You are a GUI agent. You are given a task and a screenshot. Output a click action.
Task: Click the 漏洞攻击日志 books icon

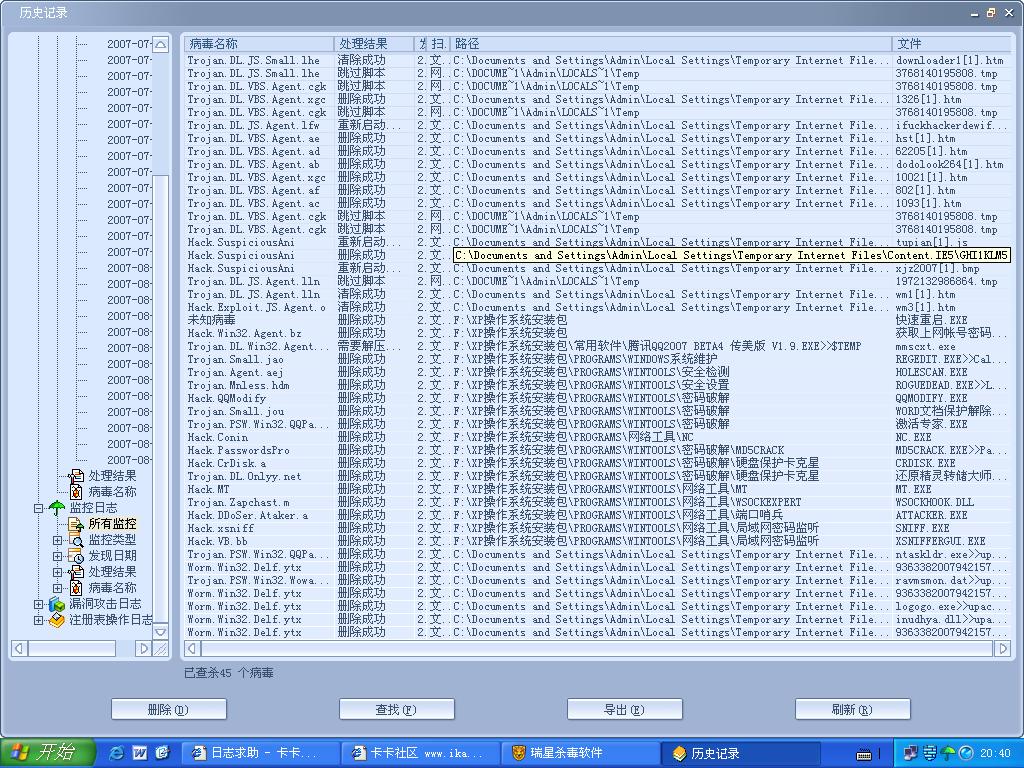(57, 604)
